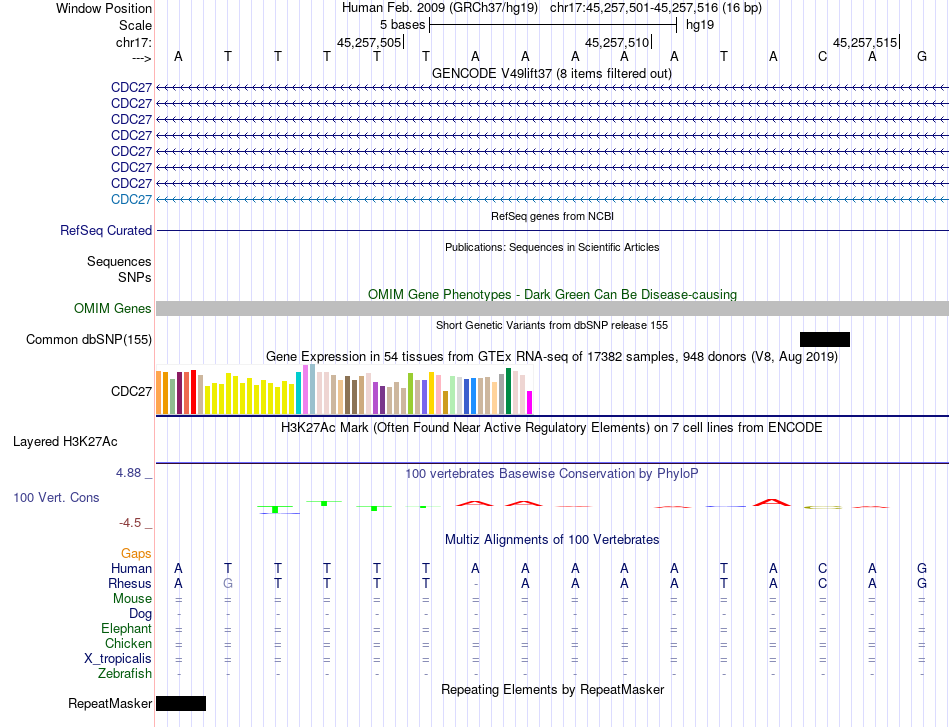Click the Layered H3K27Ac label

65,442
